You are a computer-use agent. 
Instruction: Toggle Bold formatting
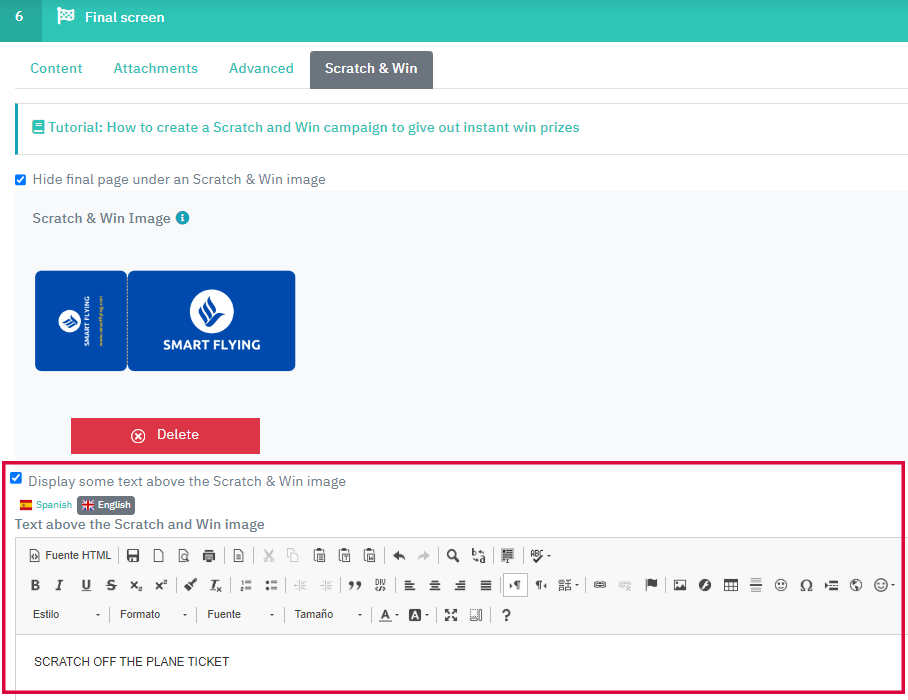(x=35, y=585)
